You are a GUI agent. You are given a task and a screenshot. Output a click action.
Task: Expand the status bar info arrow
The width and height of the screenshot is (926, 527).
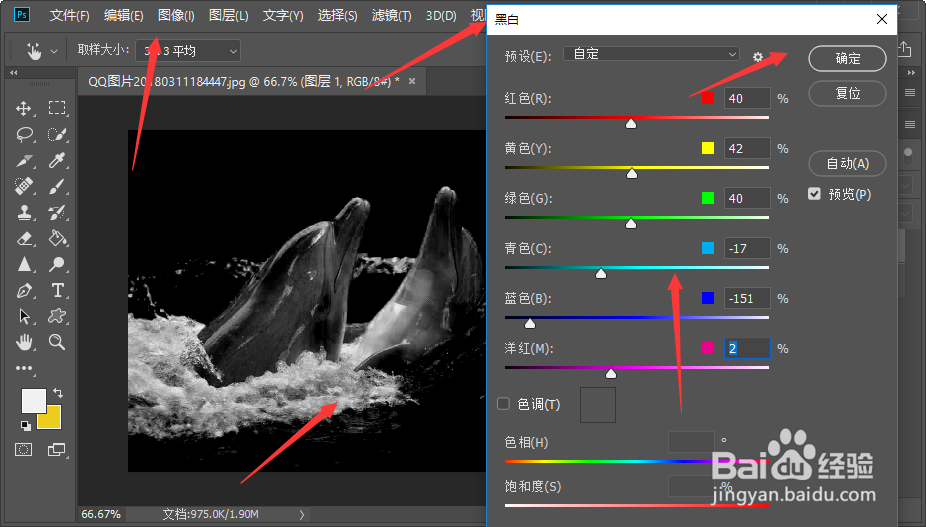(302, 515)
